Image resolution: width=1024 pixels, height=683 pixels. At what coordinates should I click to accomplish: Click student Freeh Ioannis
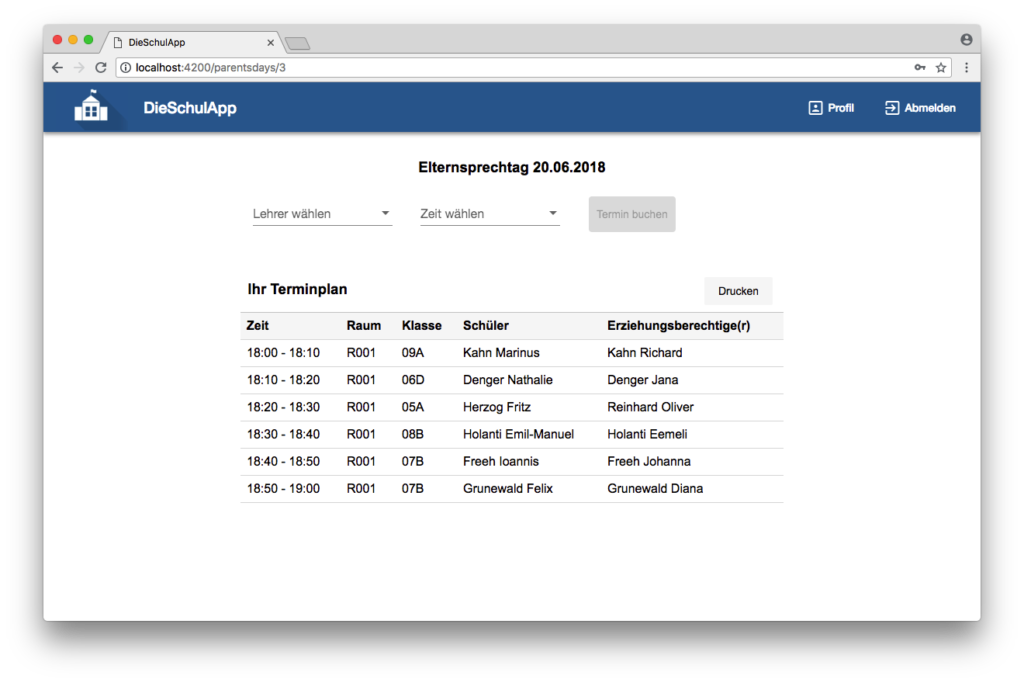(x=501, y=462)
